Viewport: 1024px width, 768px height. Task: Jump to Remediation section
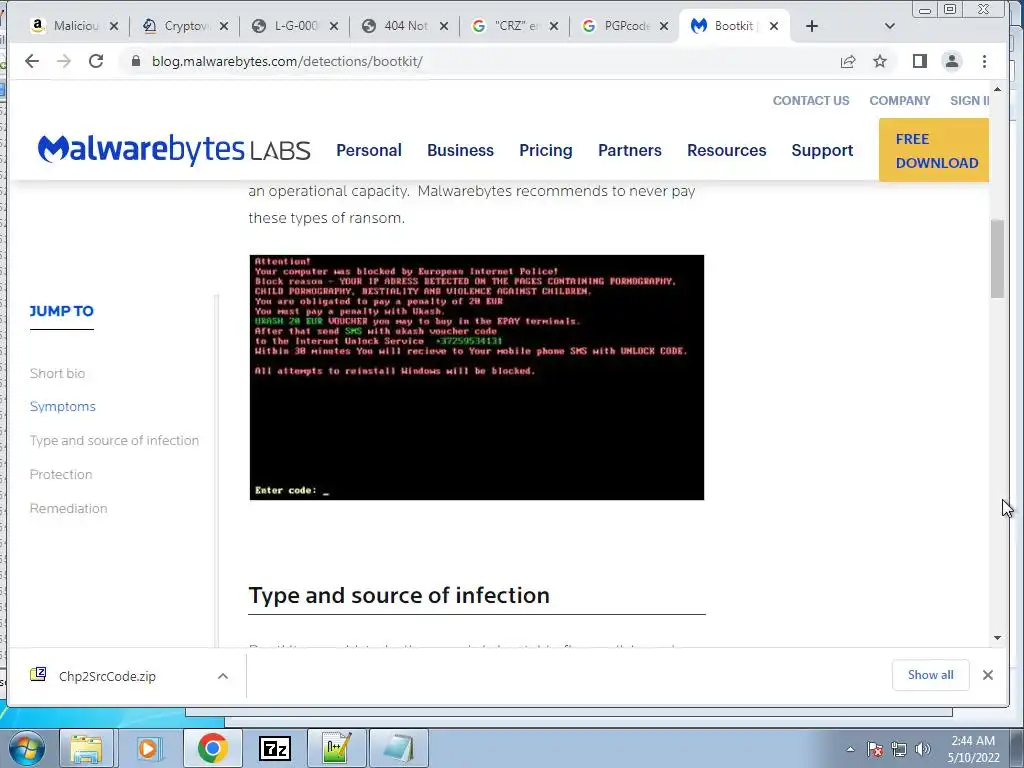point(69,508)
